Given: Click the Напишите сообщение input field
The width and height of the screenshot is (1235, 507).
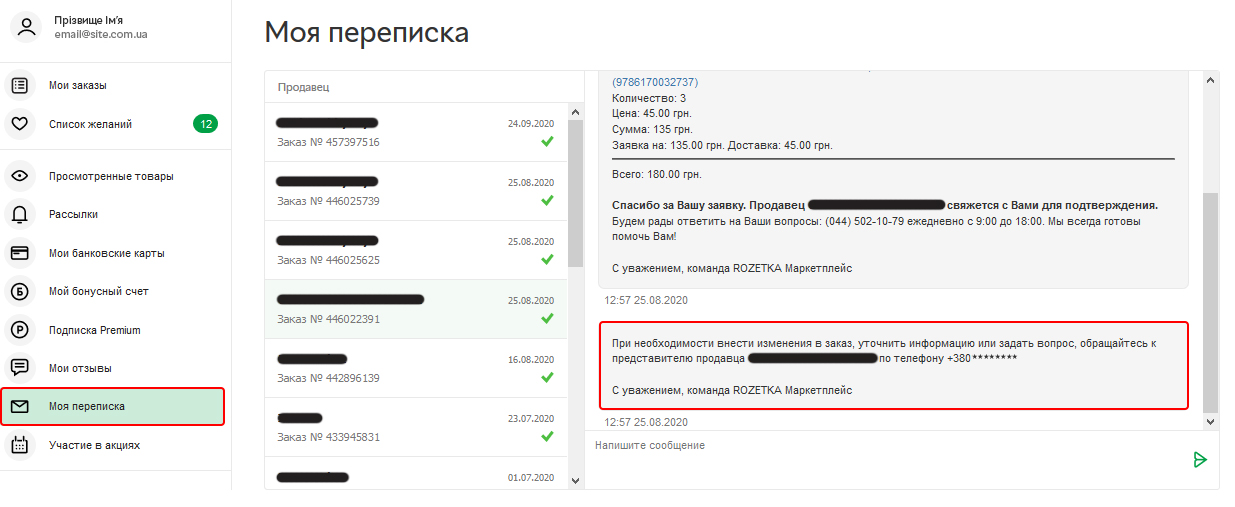Looking at the screenshot, I should pyautogui.click(x=885, y=445).
